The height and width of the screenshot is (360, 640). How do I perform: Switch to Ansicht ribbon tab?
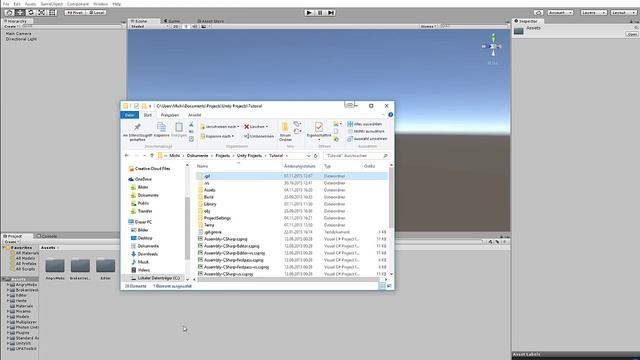click(194, 115)
